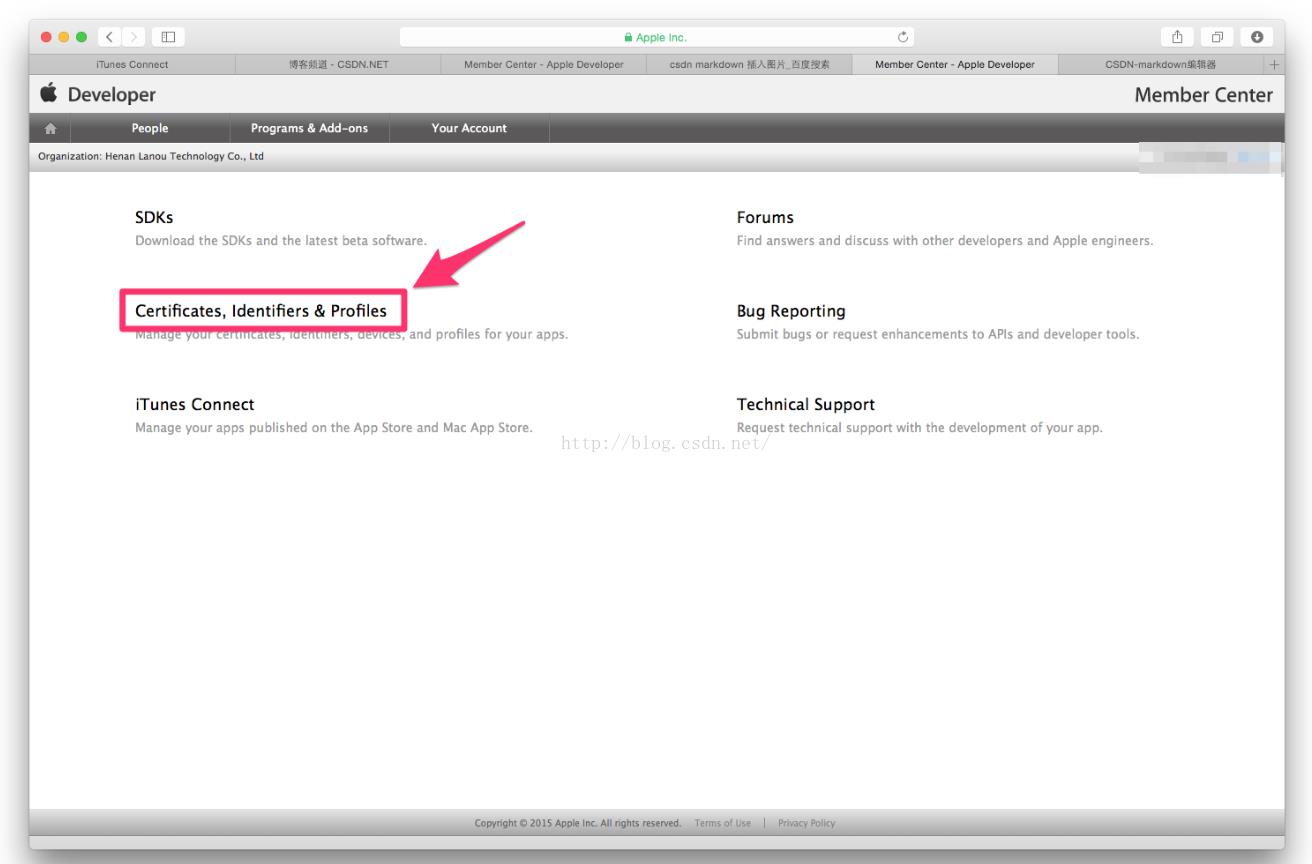The width and height of the screenshot is (1312, 864).
Task: Go forward using Safari's forward arrow
Action: click(133, 38)
